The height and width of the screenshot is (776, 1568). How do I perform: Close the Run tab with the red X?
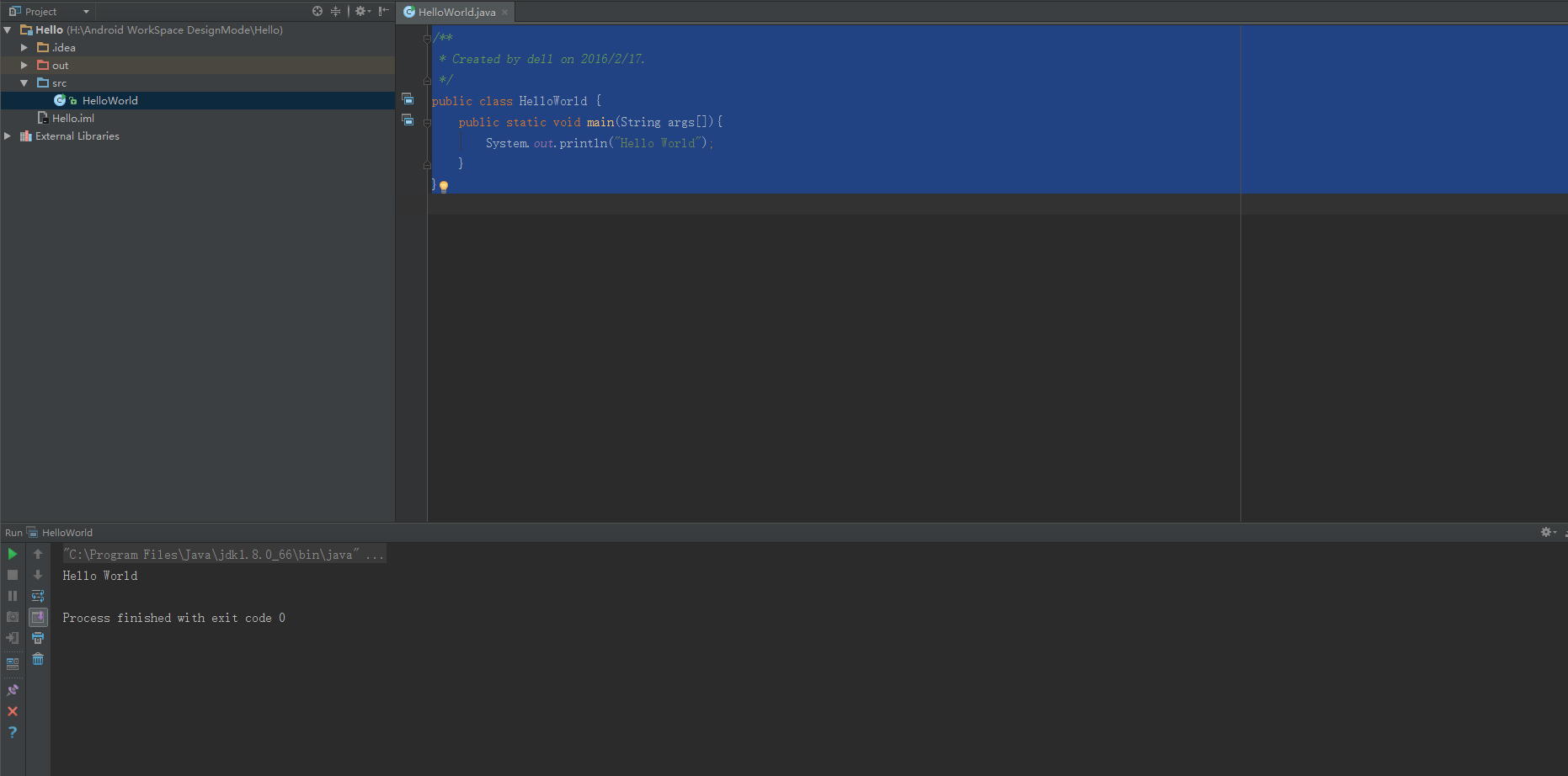point(13,711)
